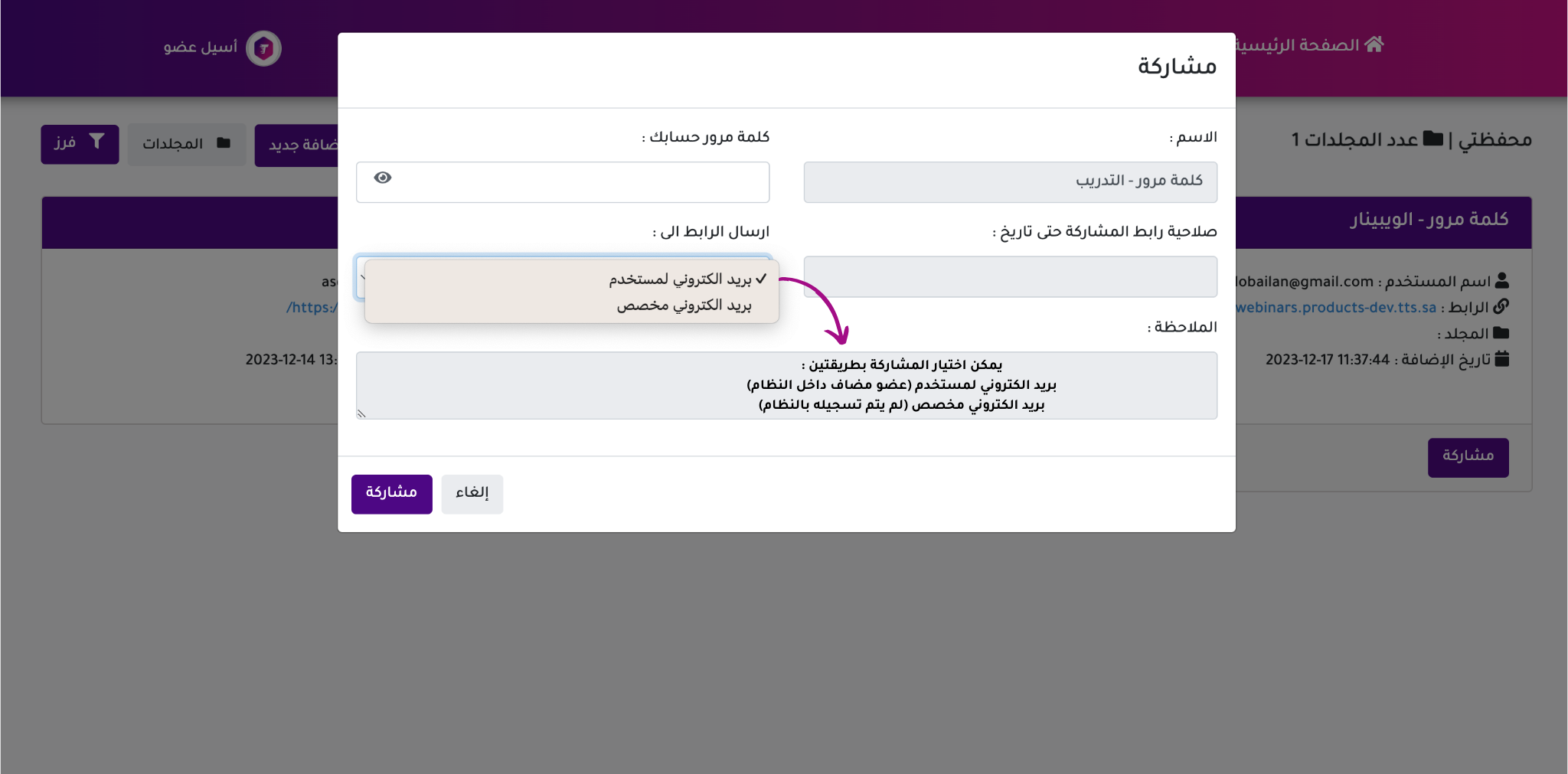Click the resize handle of notes textarea
This screenshot has width=1568, height=774.
(361, 413)
